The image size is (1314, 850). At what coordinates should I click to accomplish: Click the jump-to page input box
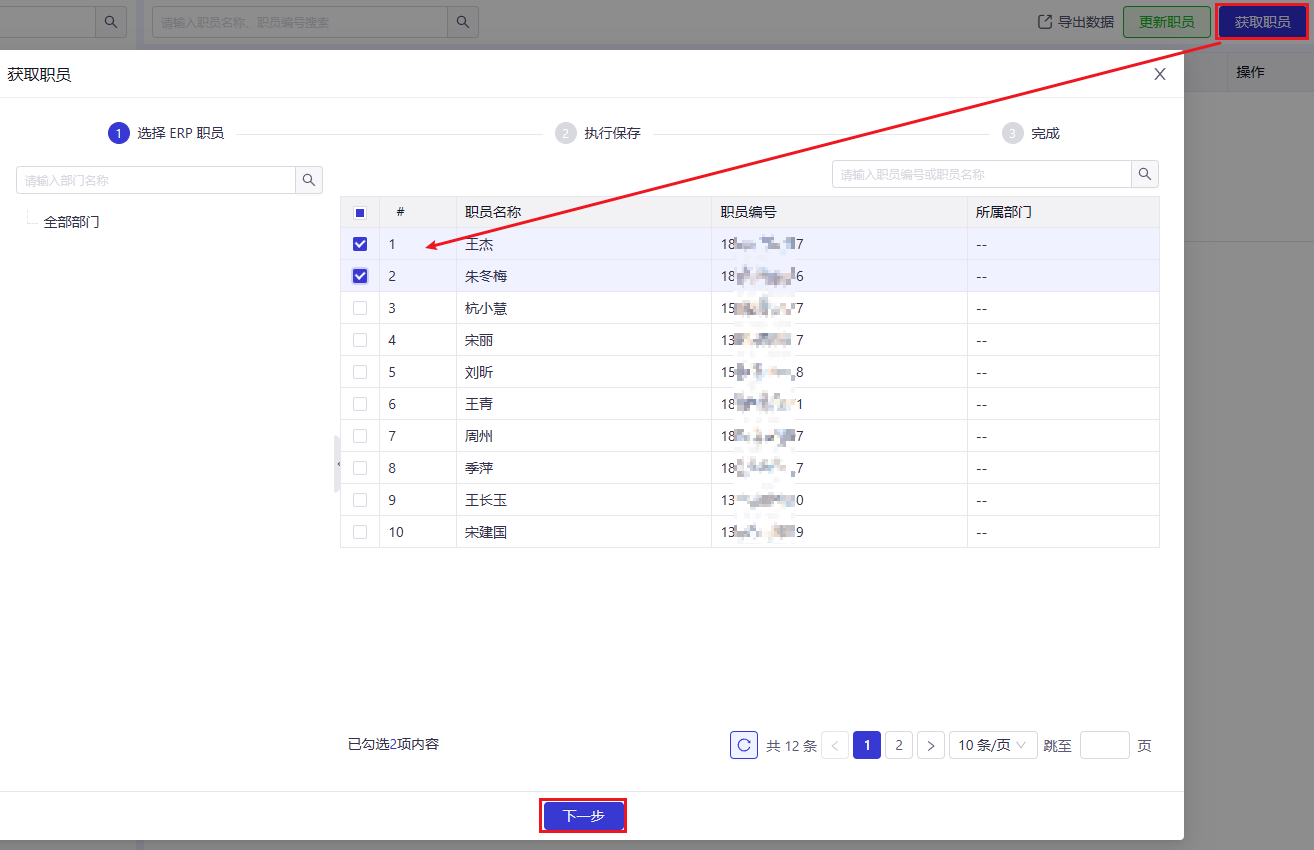(x=1105, y=745)
